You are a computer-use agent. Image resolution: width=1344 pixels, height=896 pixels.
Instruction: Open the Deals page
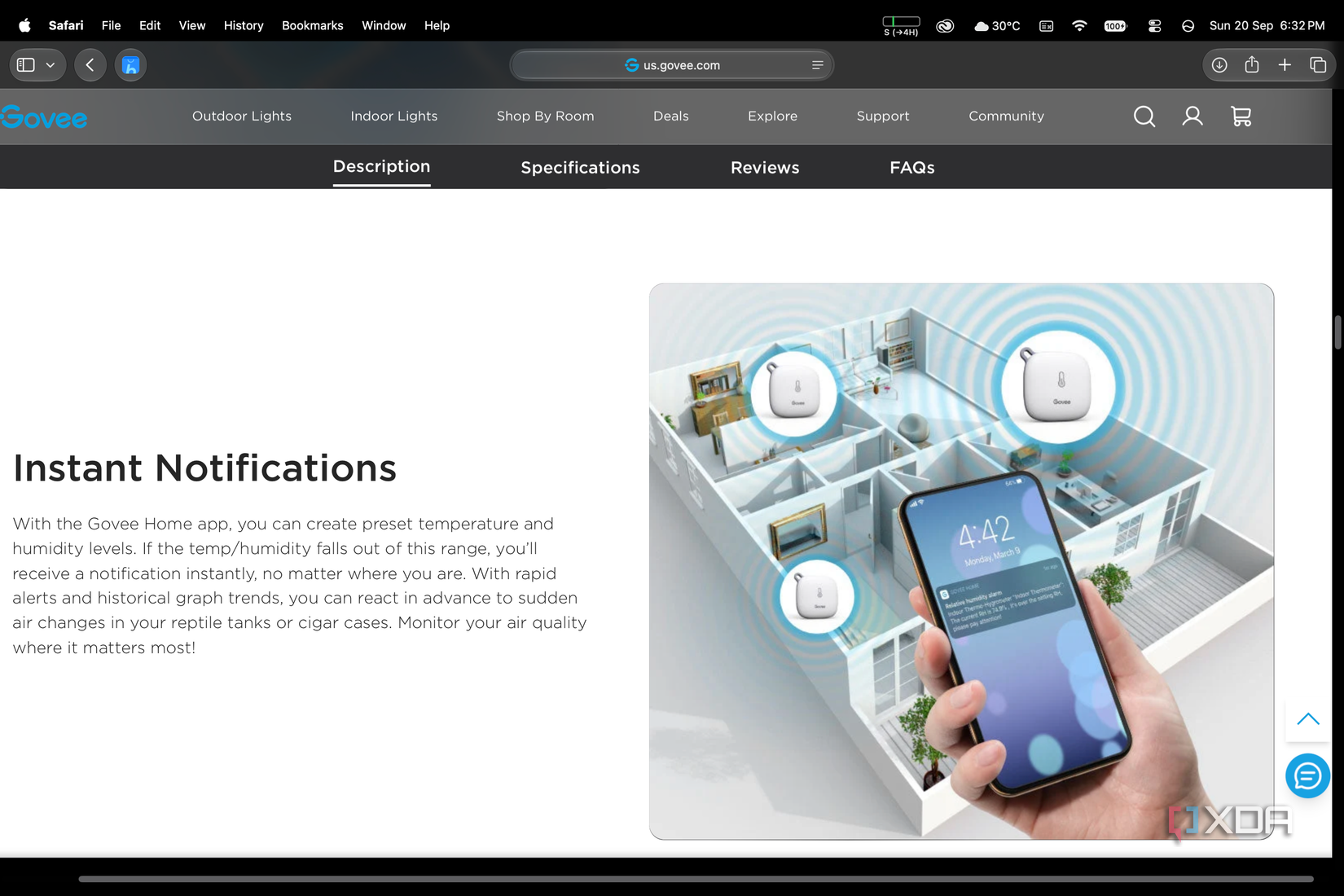671,116
